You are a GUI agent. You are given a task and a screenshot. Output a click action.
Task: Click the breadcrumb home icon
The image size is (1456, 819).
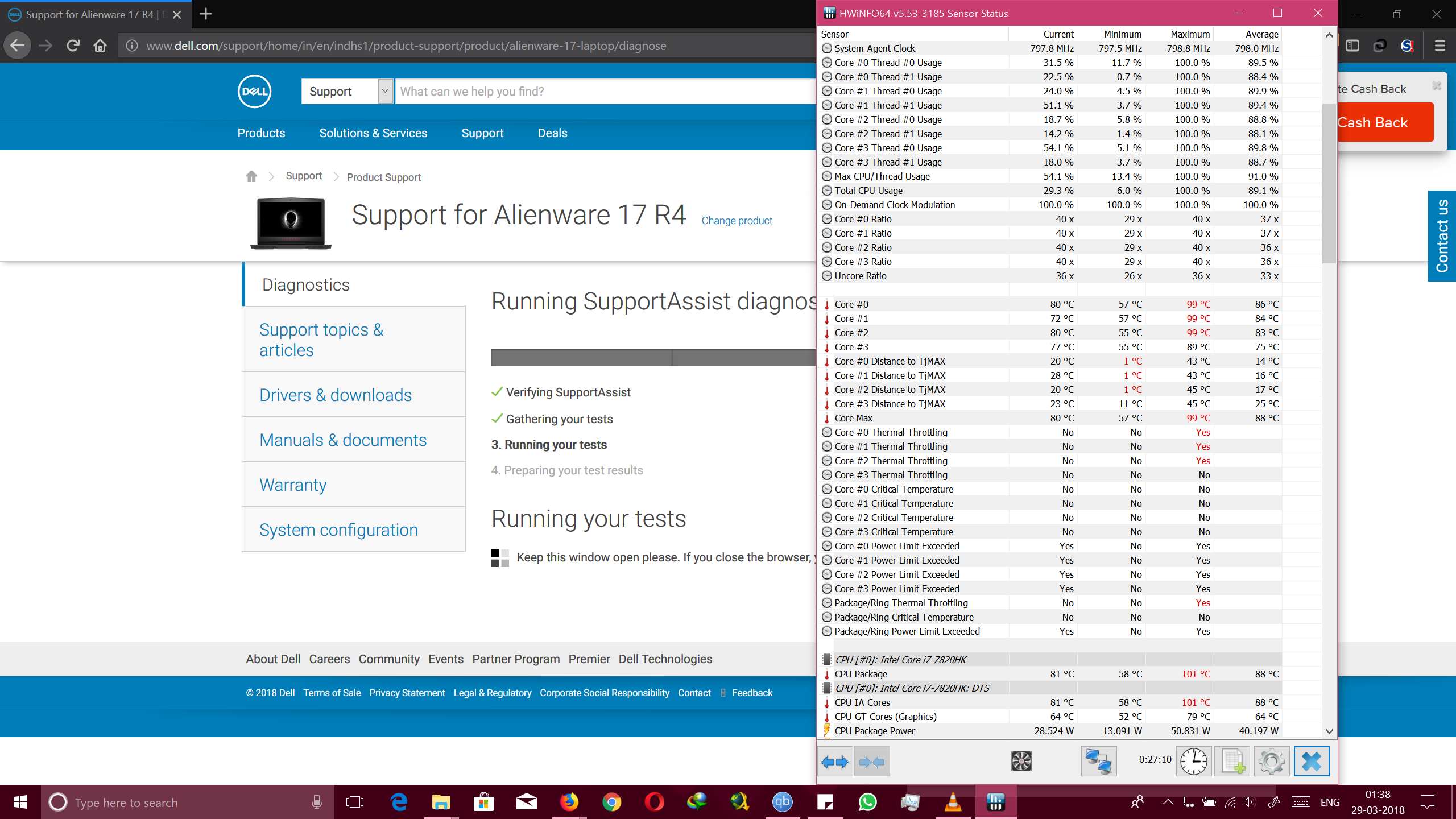click(x=251, y=176)
